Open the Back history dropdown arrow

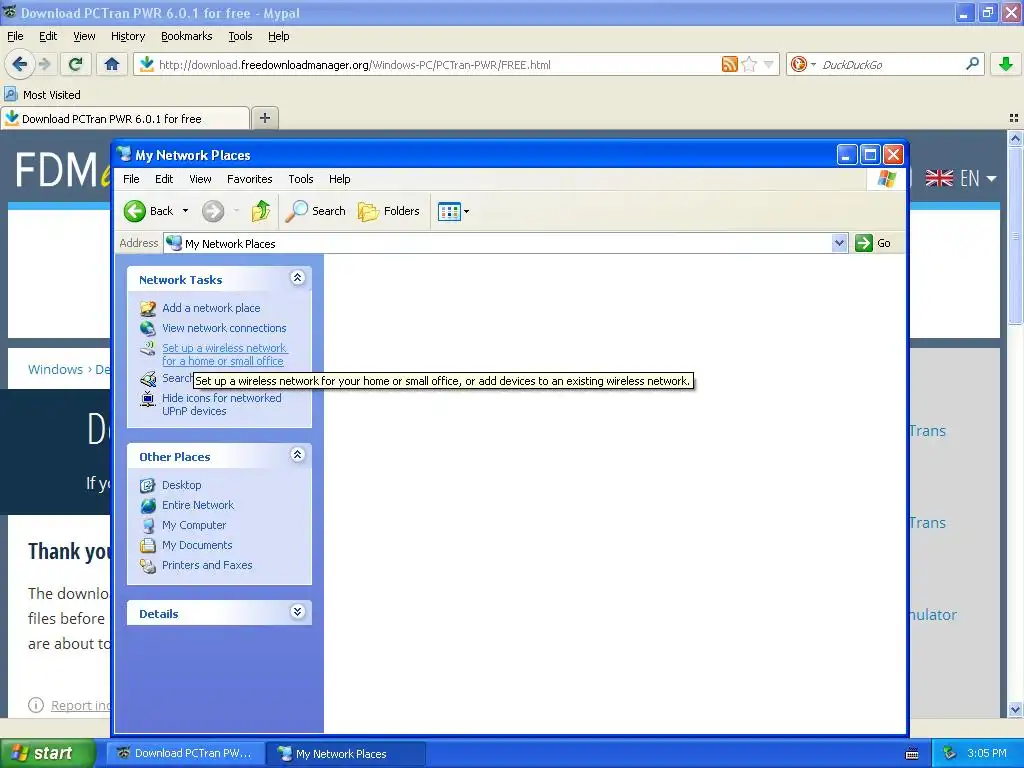coord(185,211)
